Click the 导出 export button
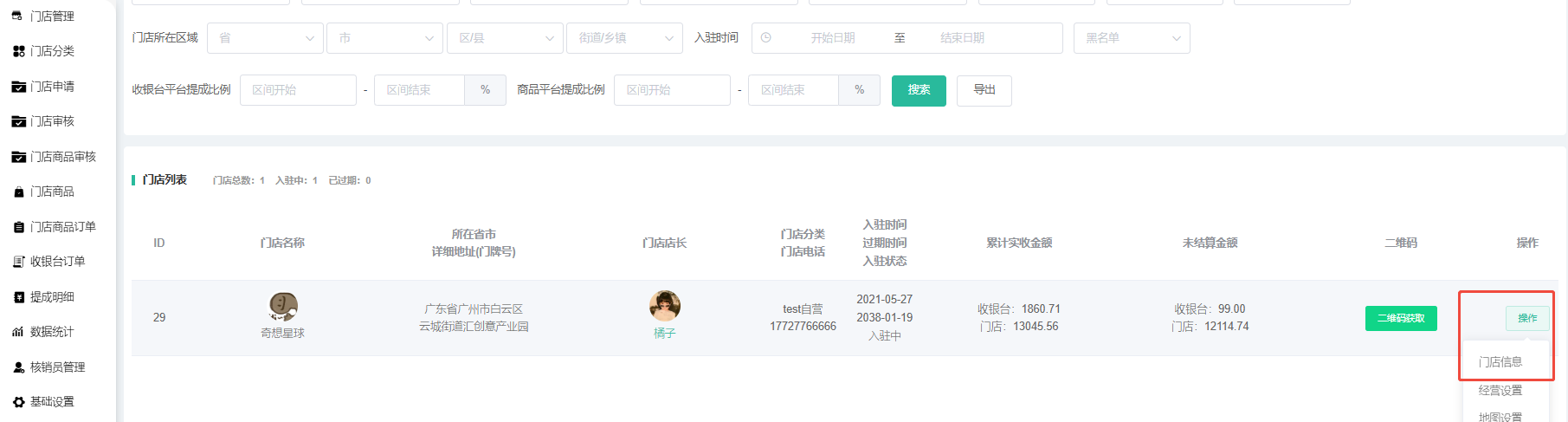 (x=984, y=90)
